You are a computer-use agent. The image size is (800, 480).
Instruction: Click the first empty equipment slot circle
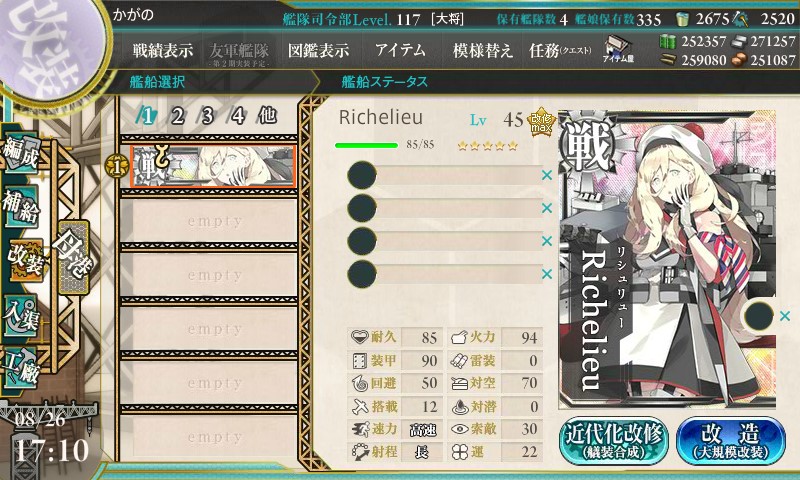click(x=362, y=175)
